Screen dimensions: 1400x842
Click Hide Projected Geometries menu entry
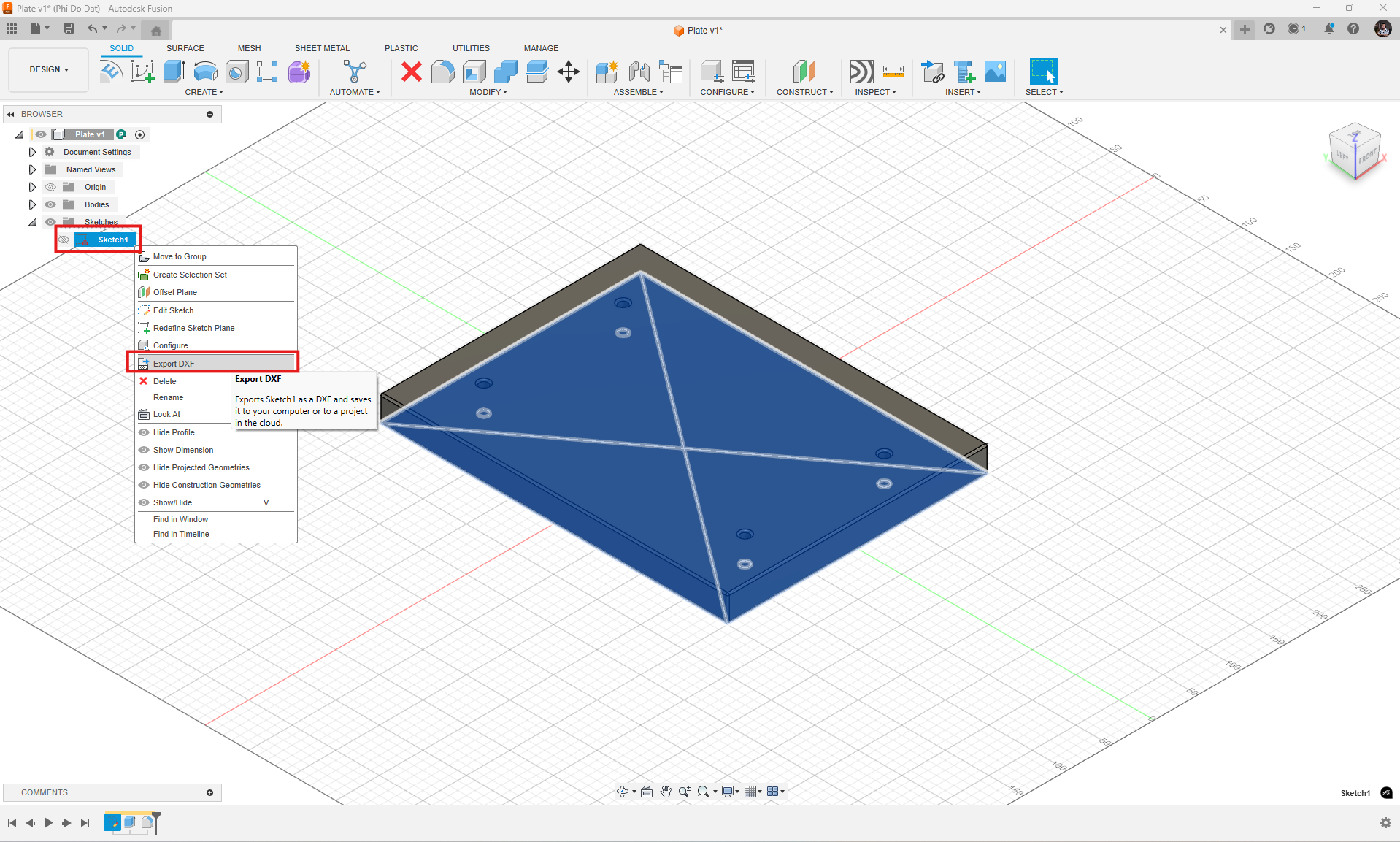tap(216, 467)
